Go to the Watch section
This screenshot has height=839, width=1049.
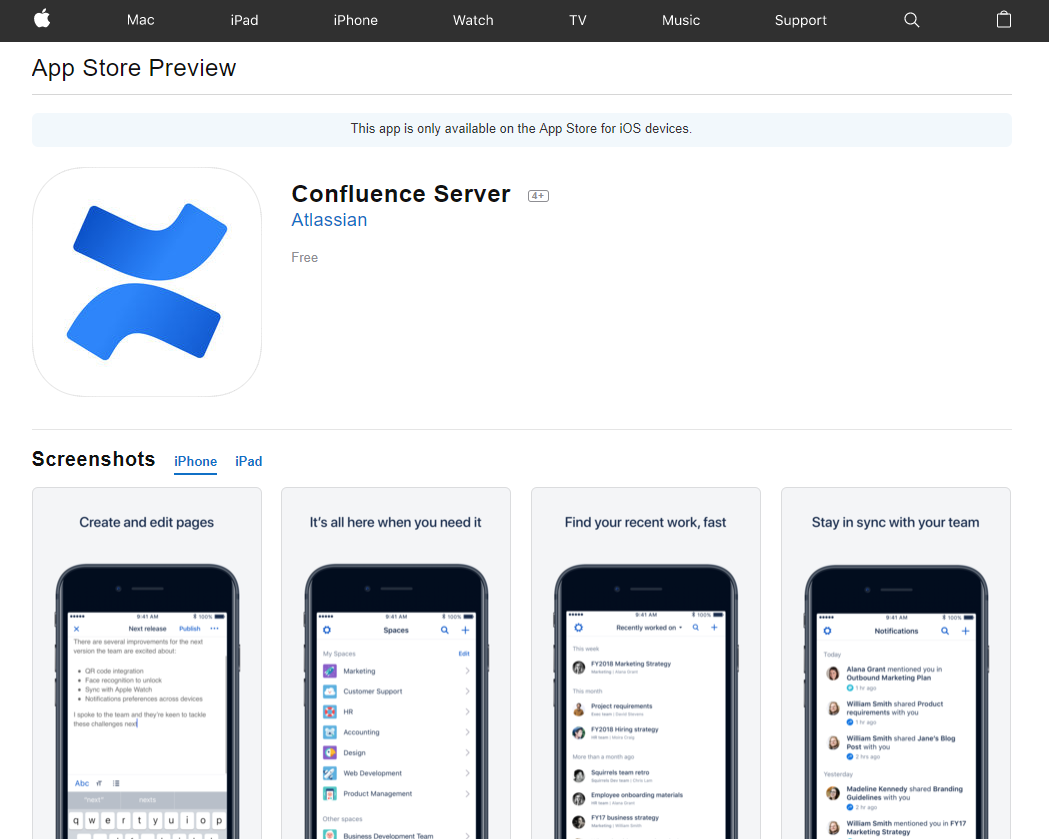[x=473, y=20]
